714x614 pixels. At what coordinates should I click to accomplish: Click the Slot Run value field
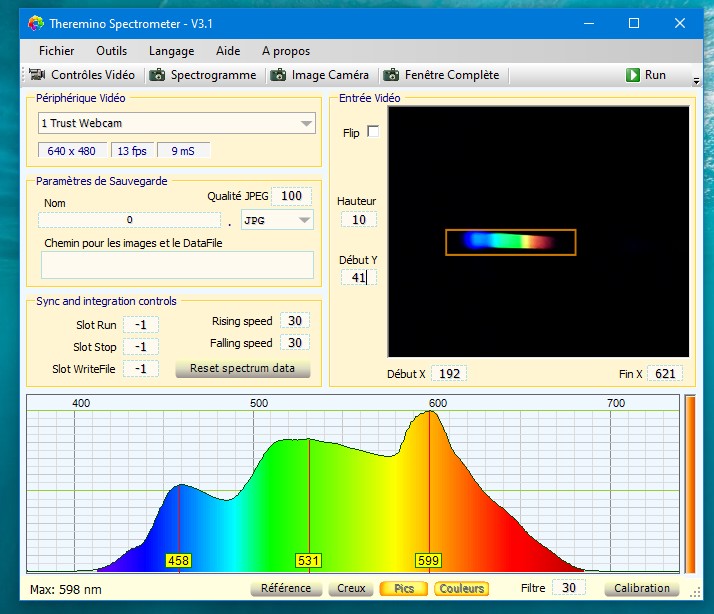141,325
